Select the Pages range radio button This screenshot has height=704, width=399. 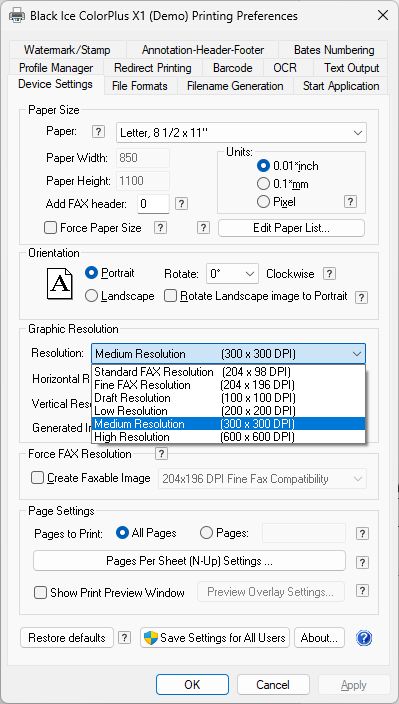click(206, 533)
